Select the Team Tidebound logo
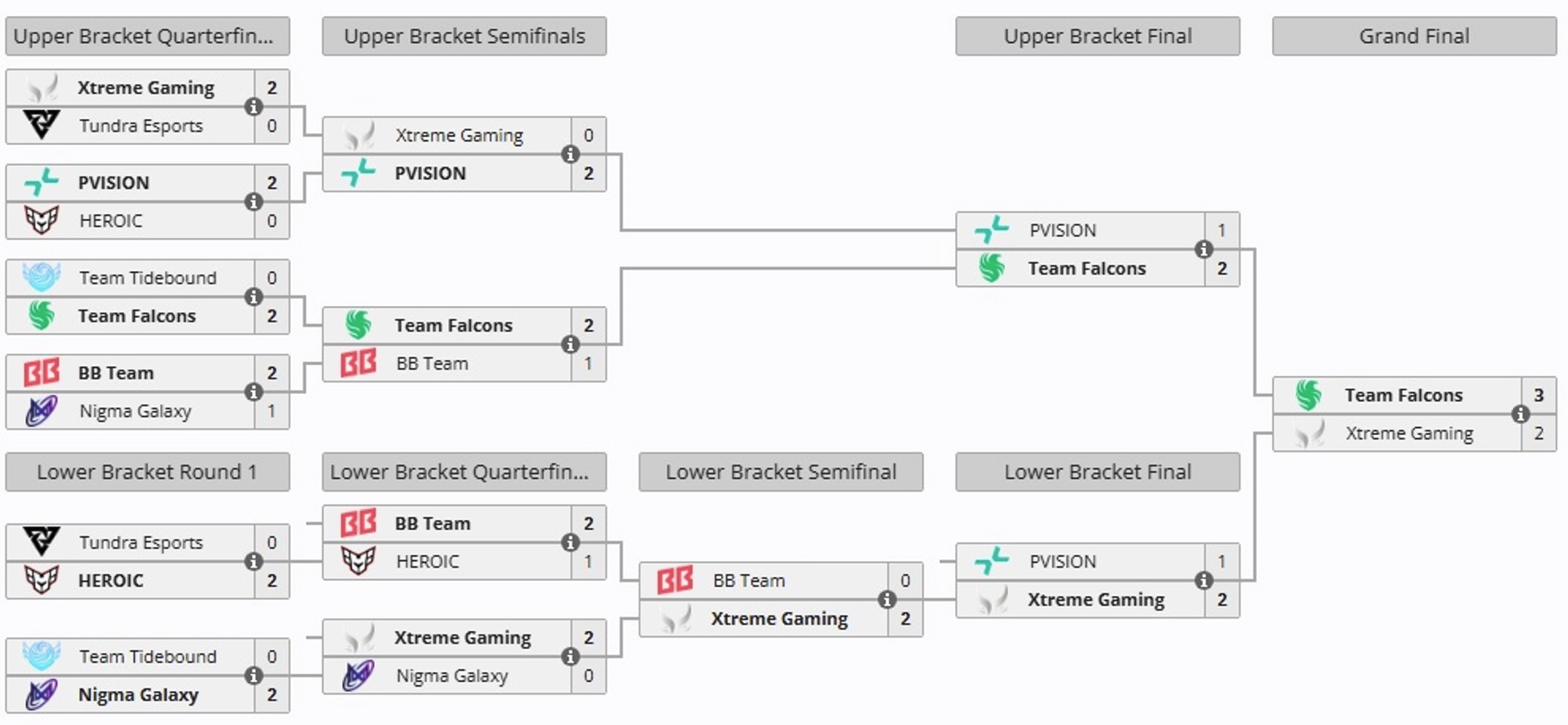The height and width of the screenshot is (725, 1568). pyautogui.click(x=39, y=277)
